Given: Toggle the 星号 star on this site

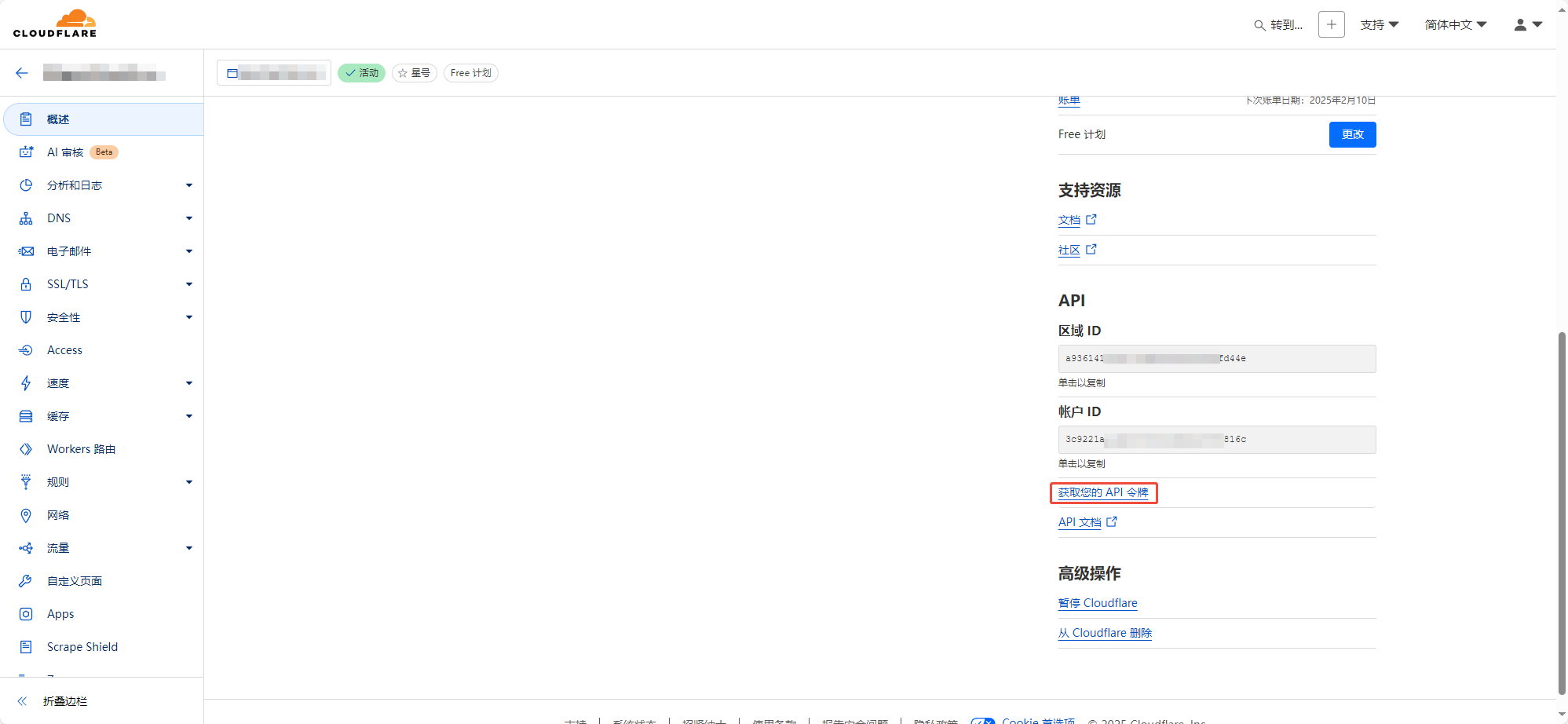Looking at the screenshot, I should pos(415,73).
